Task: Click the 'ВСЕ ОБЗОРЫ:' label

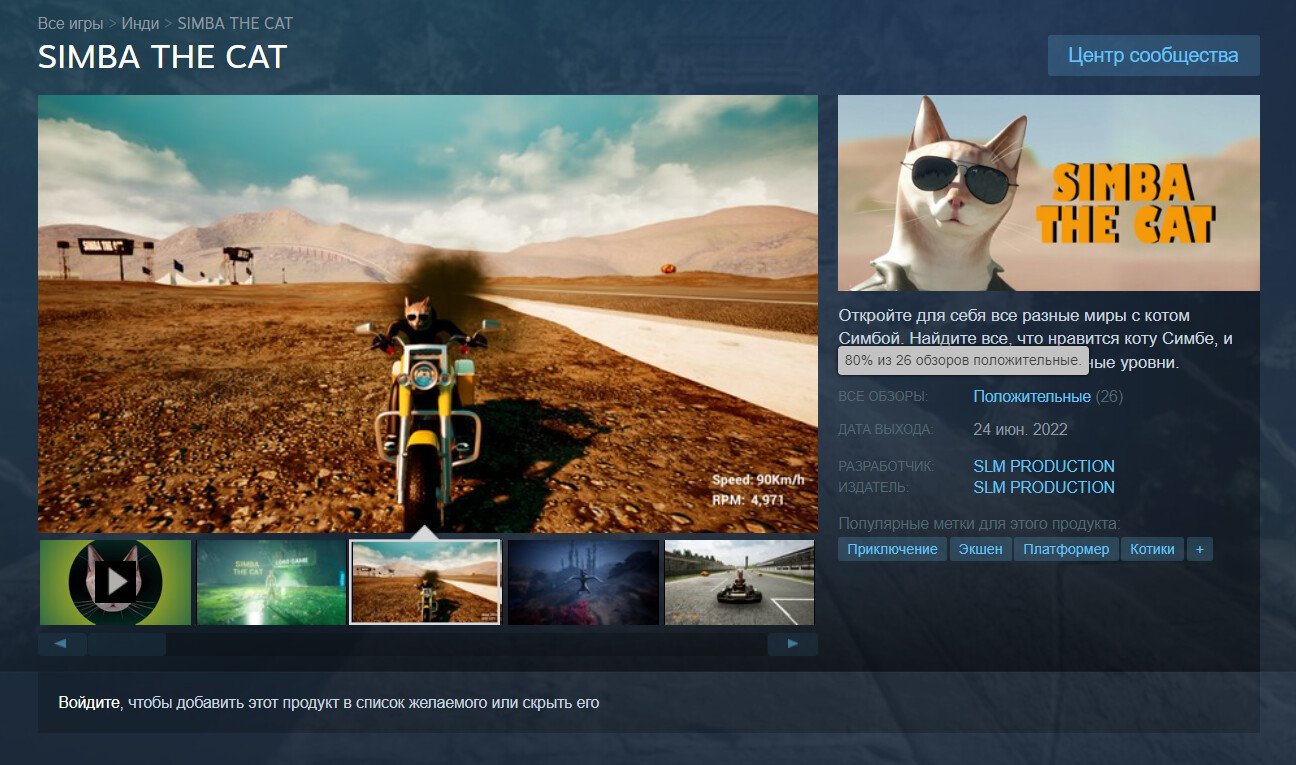Action: click(x=883, y=397)
